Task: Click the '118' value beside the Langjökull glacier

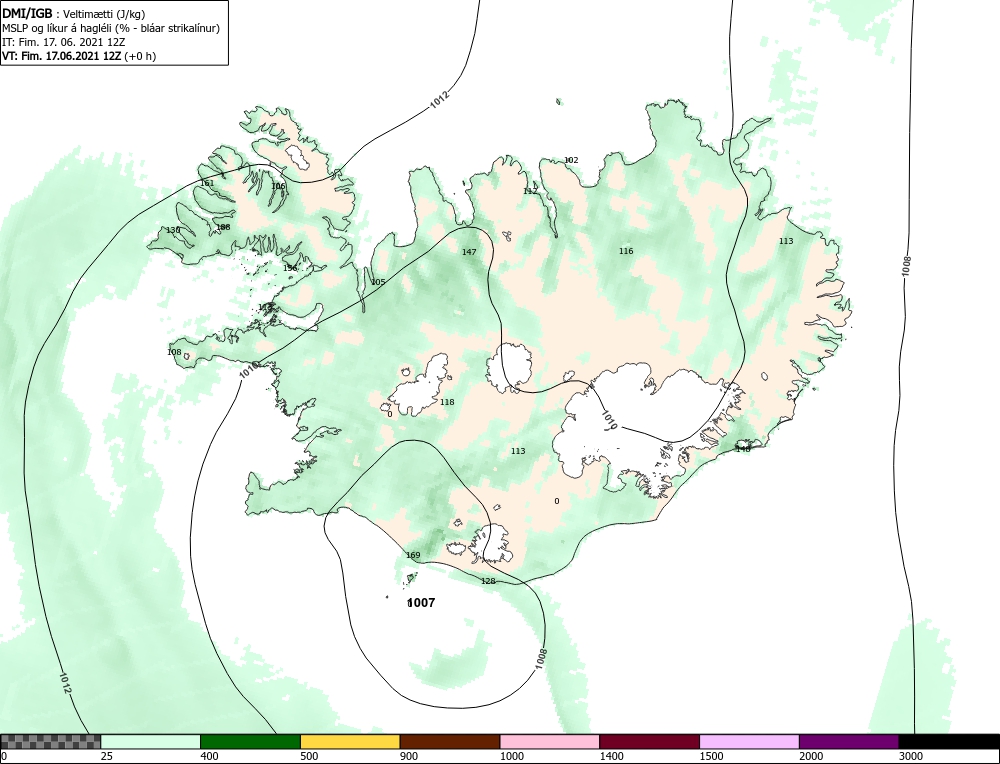Action: pos(447,402)
